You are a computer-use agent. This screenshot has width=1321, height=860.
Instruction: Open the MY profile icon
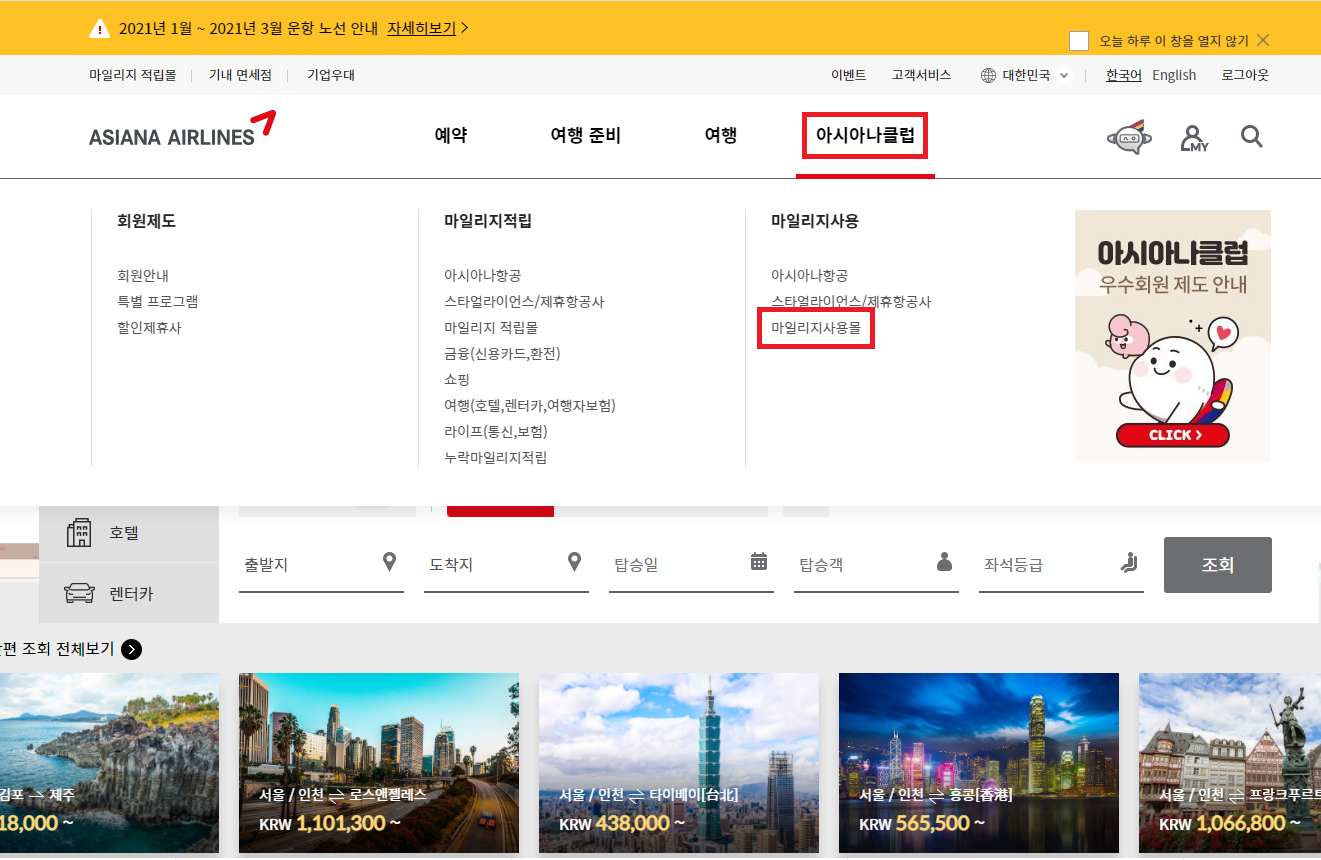(x=1193, y=138)
